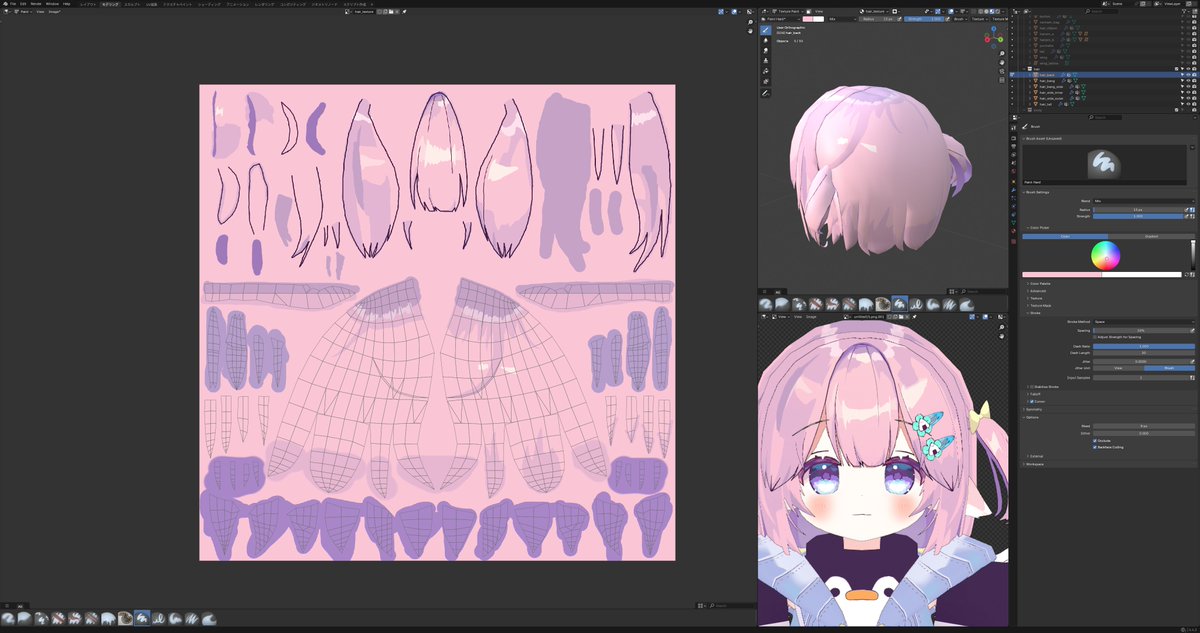
Task: Pick Erase Soft brush in image editor shelf
Action: pyautogui.click(x=91, y=619)
